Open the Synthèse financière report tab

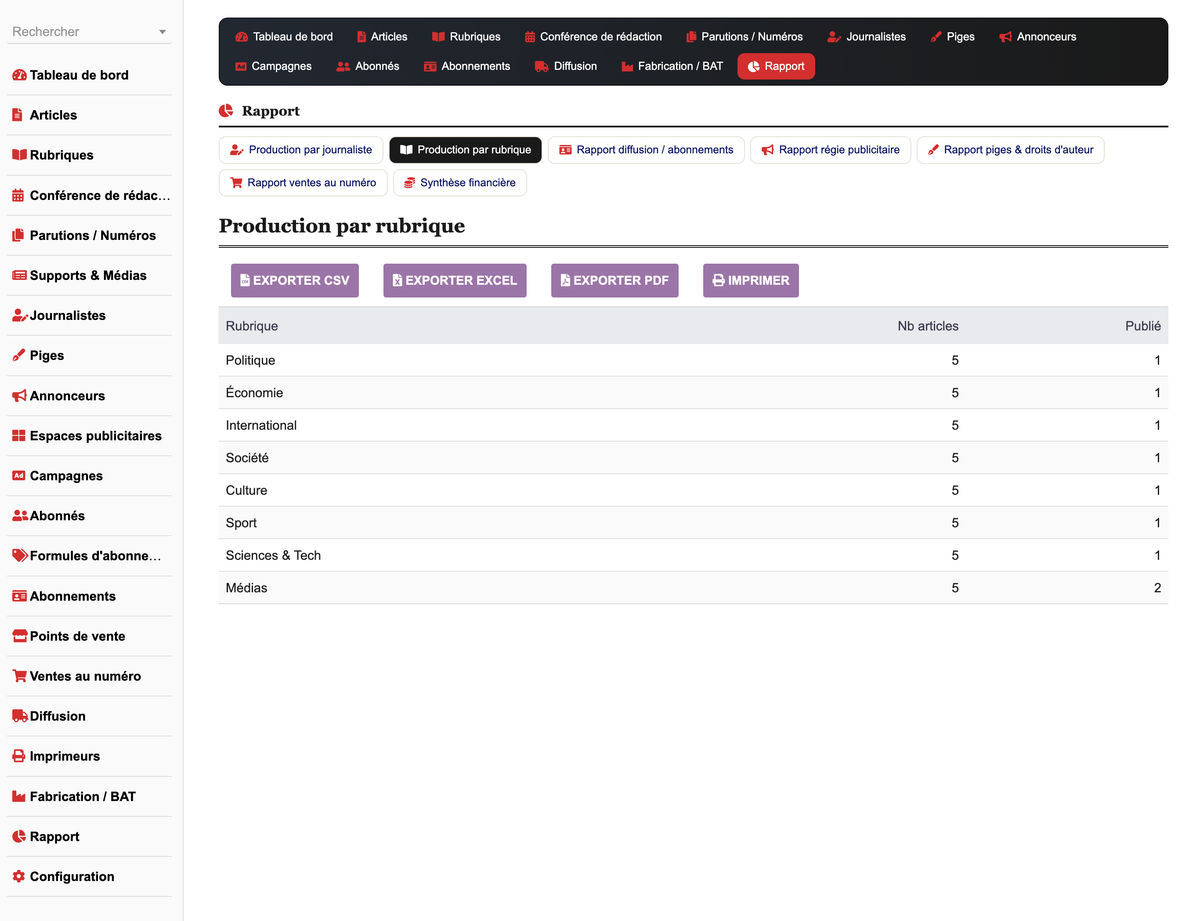[460, 183]
